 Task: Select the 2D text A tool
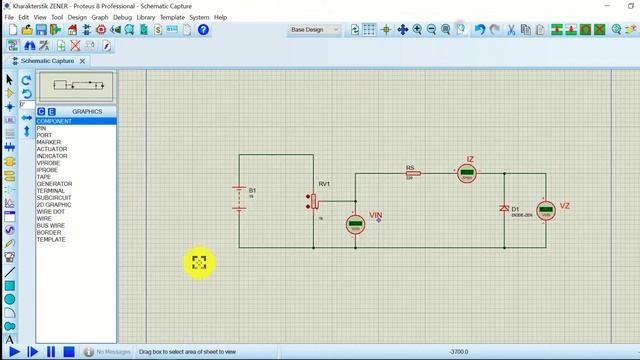click(10, 339)
